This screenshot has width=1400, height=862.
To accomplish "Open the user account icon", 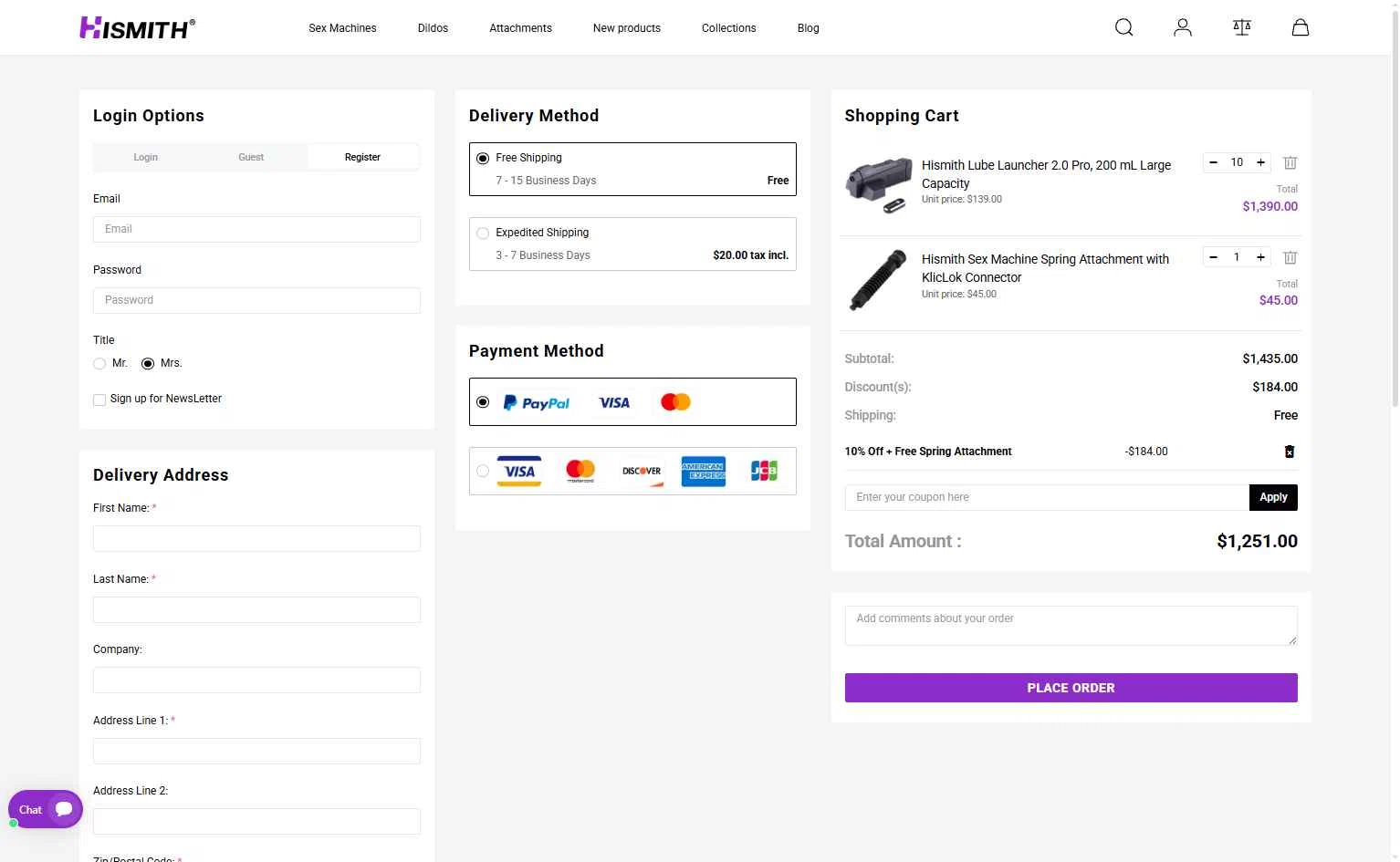I will point(1183,27).
